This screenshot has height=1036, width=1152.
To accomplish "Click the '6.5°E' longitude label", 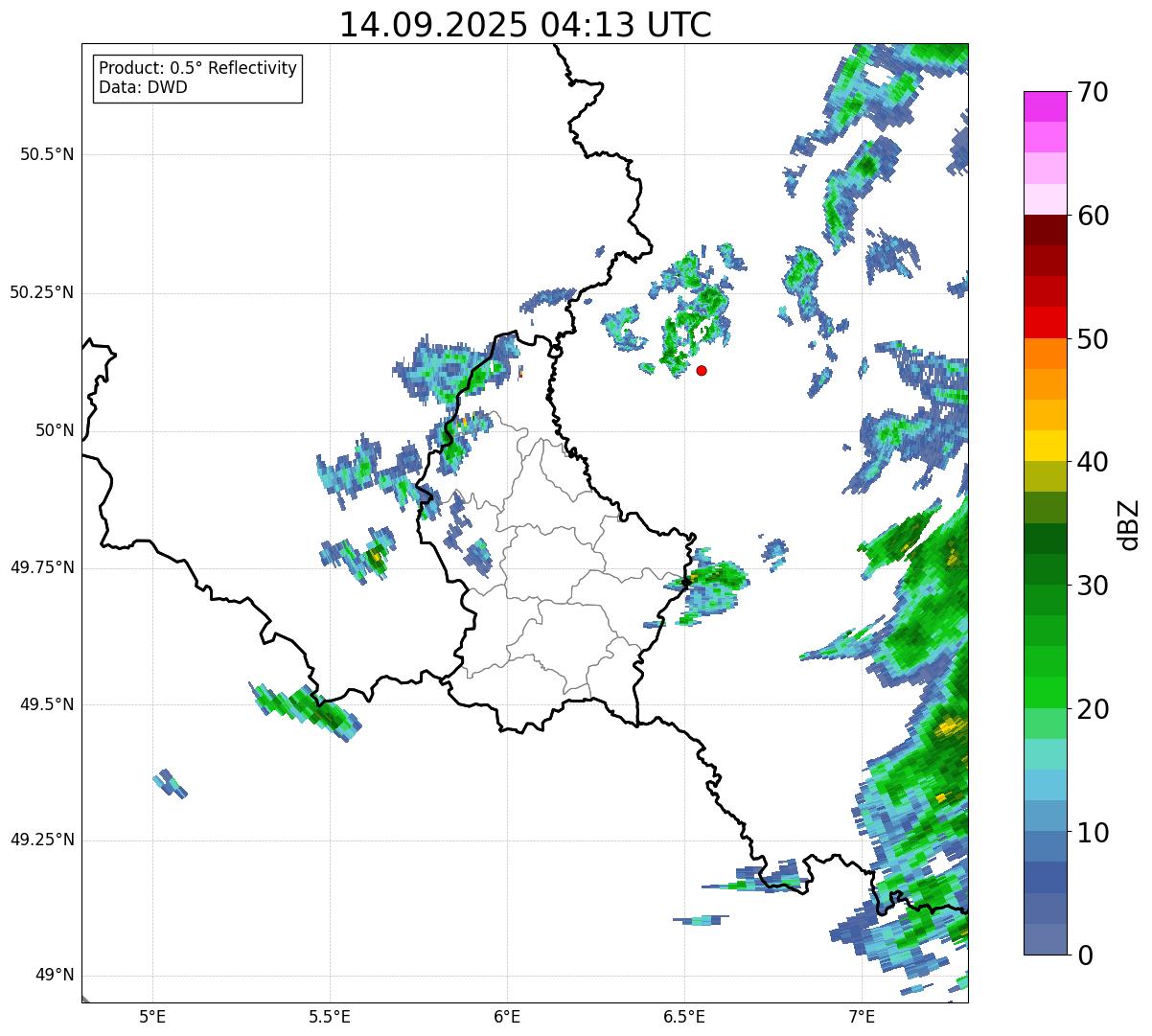I will coord(684,1016).
